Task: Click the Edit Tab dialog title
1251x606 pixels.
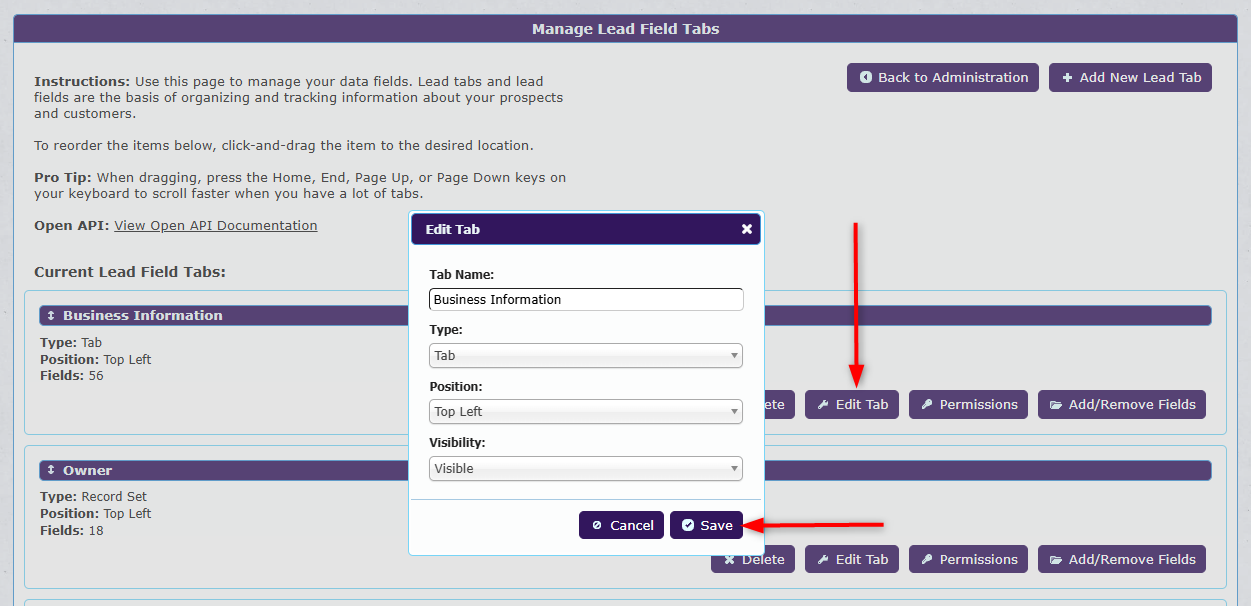Action: [x=453, y=229]
